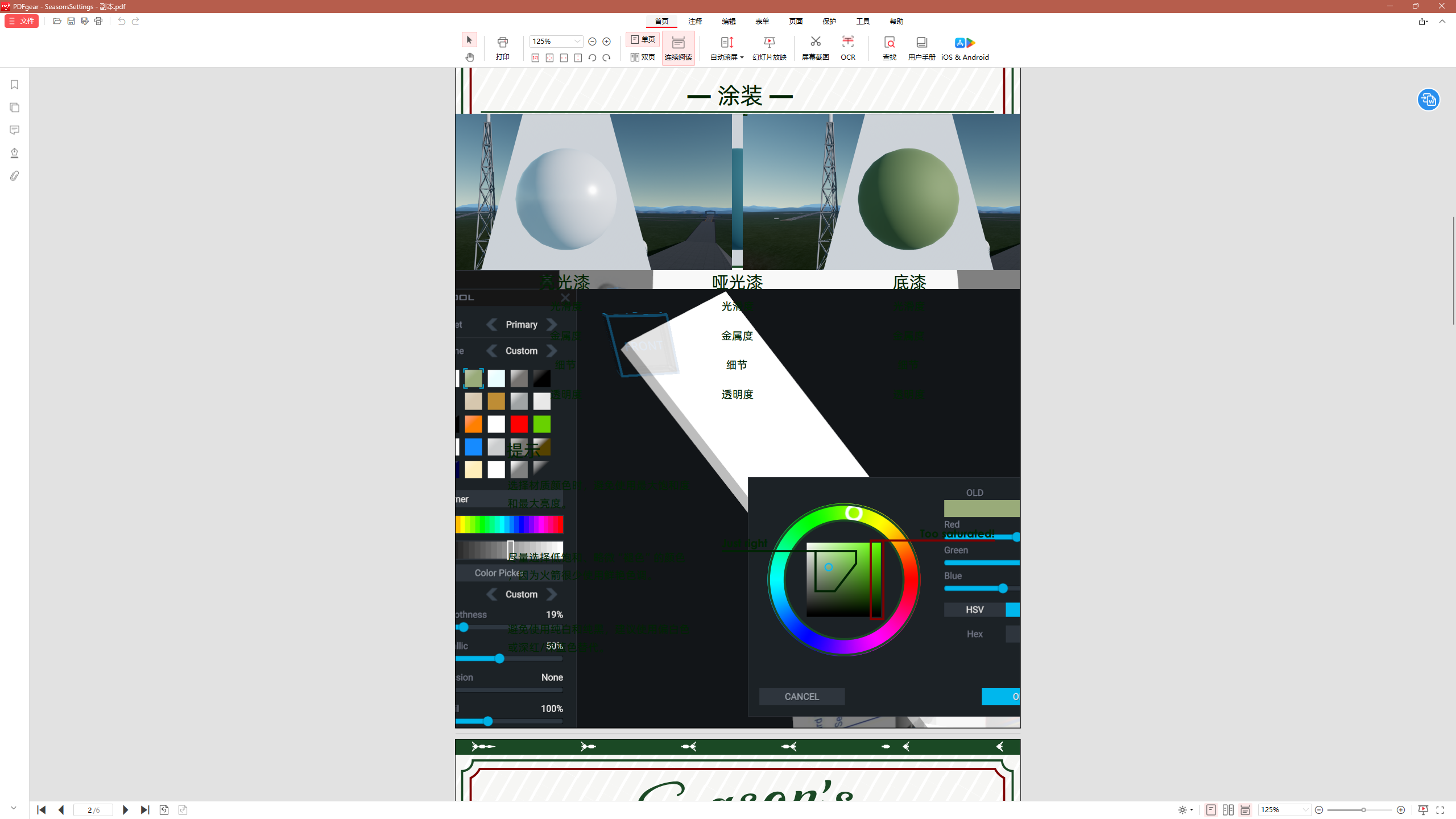The height and width of the screenshot is (819, 1456).
Task: Click the screen capture scissors icon
Action: click(x=815, y=42)
